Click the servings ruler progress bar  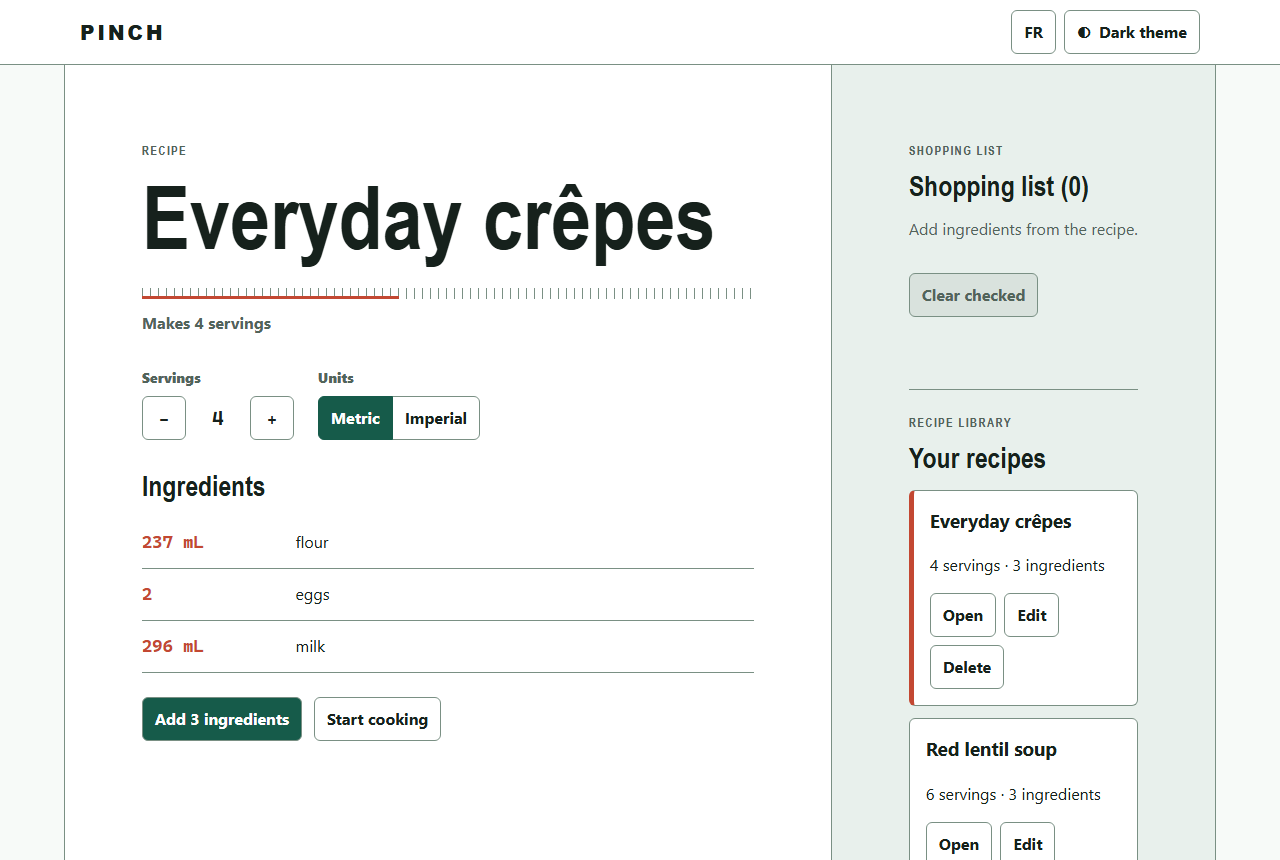point(447,293)
